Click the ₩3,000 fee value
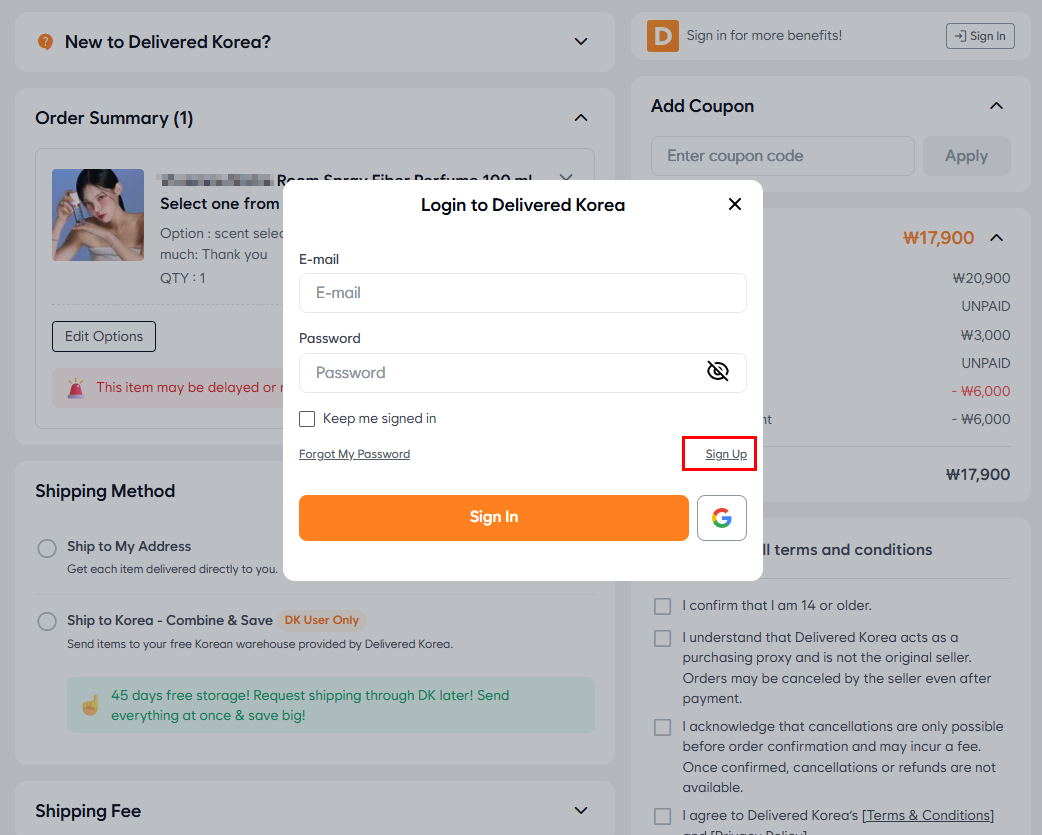The width and height of the screenshot is (1042, 835). [985, 335]
